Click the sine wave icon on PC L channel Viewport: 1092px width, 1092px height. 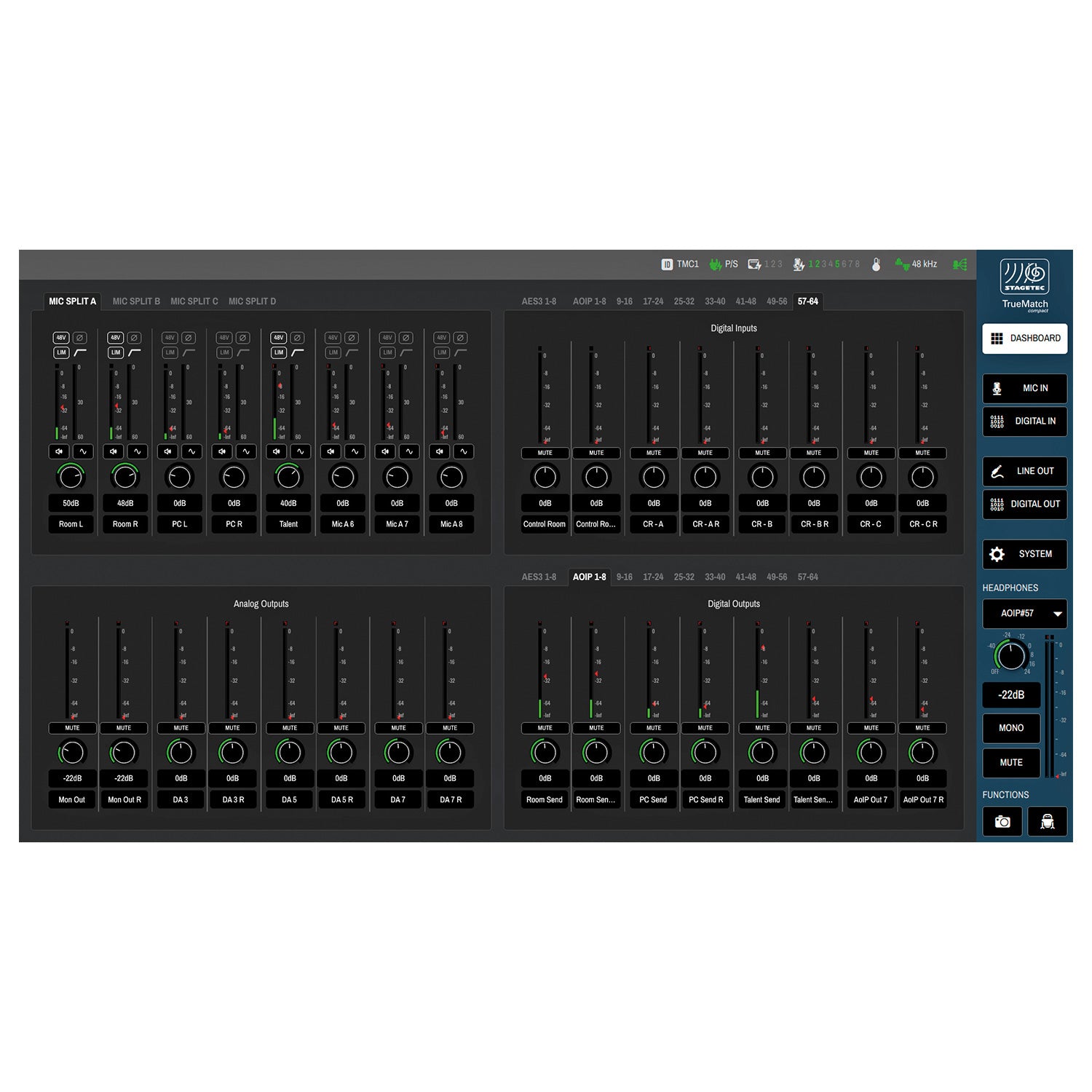pyautogui.click(x=191, y=451)
